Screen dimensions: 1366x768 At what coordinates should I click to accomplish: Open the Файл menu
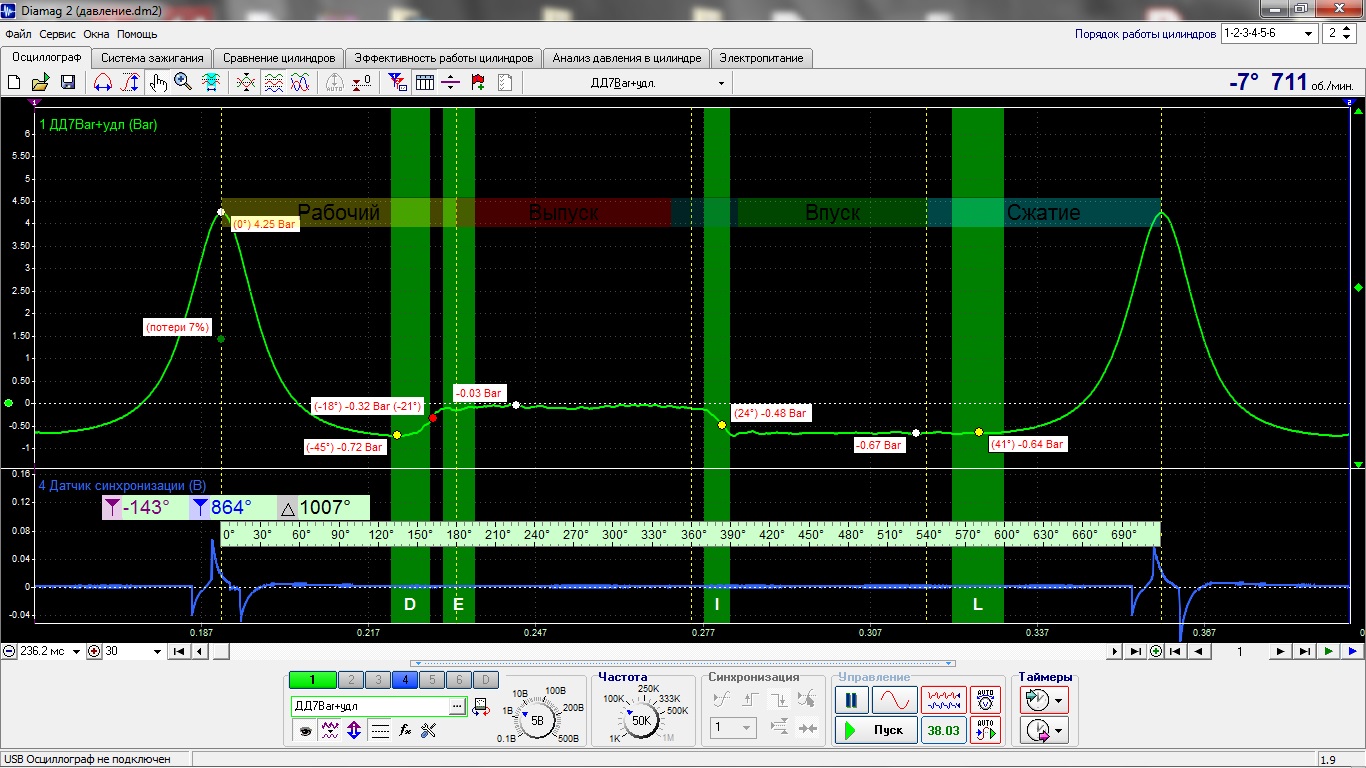click(18, 34)
